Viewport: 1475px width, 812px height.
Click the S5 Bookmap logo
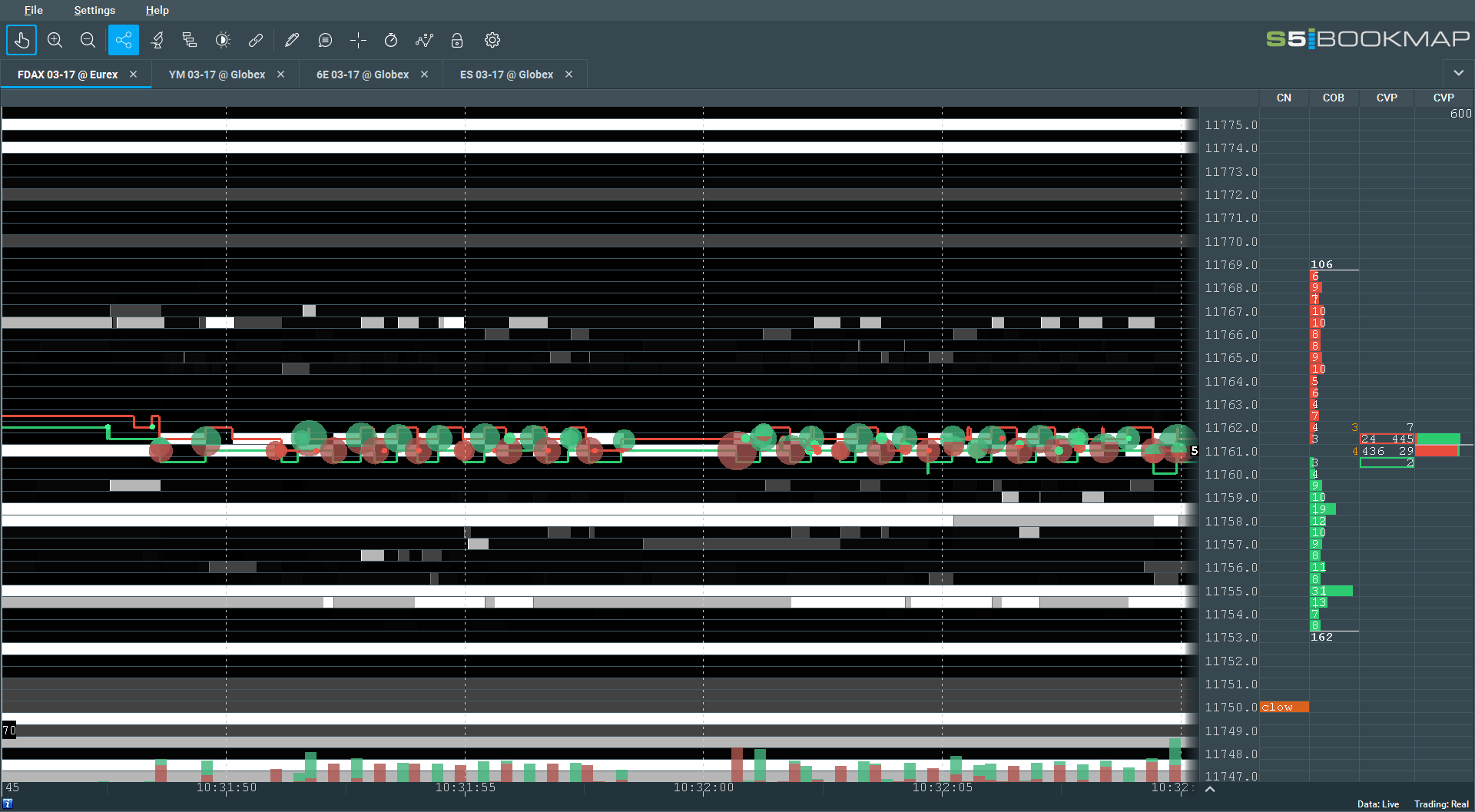(1367, 38)
